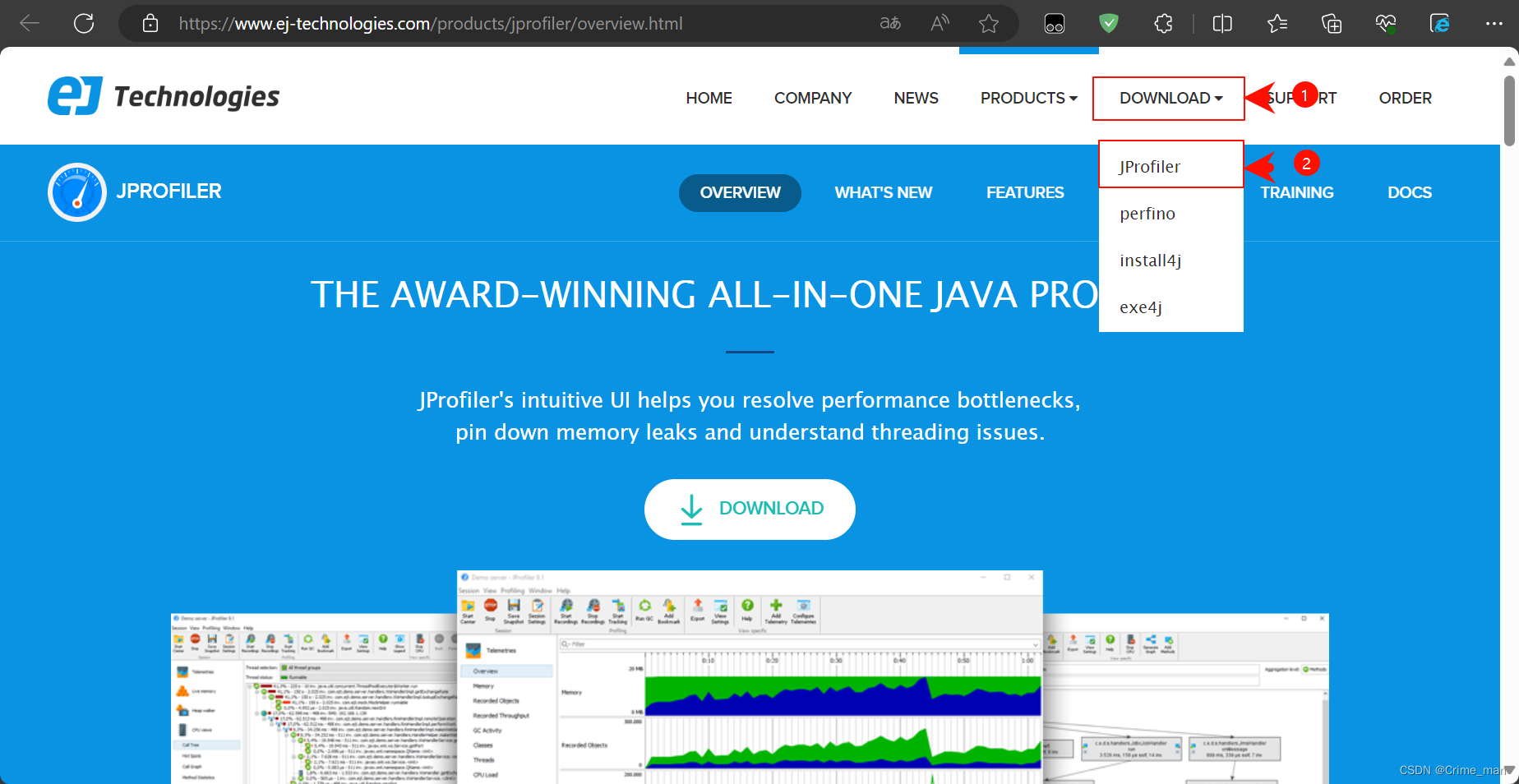Open the COMPANY nav item
This screenshot has height=784, width=1519.
pos(813,98)
